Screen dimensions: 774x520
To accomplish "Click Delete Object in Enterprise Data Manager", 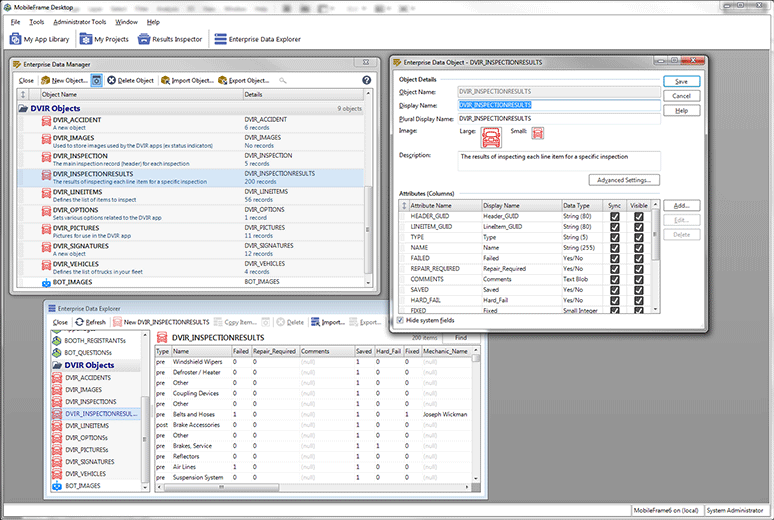I will (131, 80).
